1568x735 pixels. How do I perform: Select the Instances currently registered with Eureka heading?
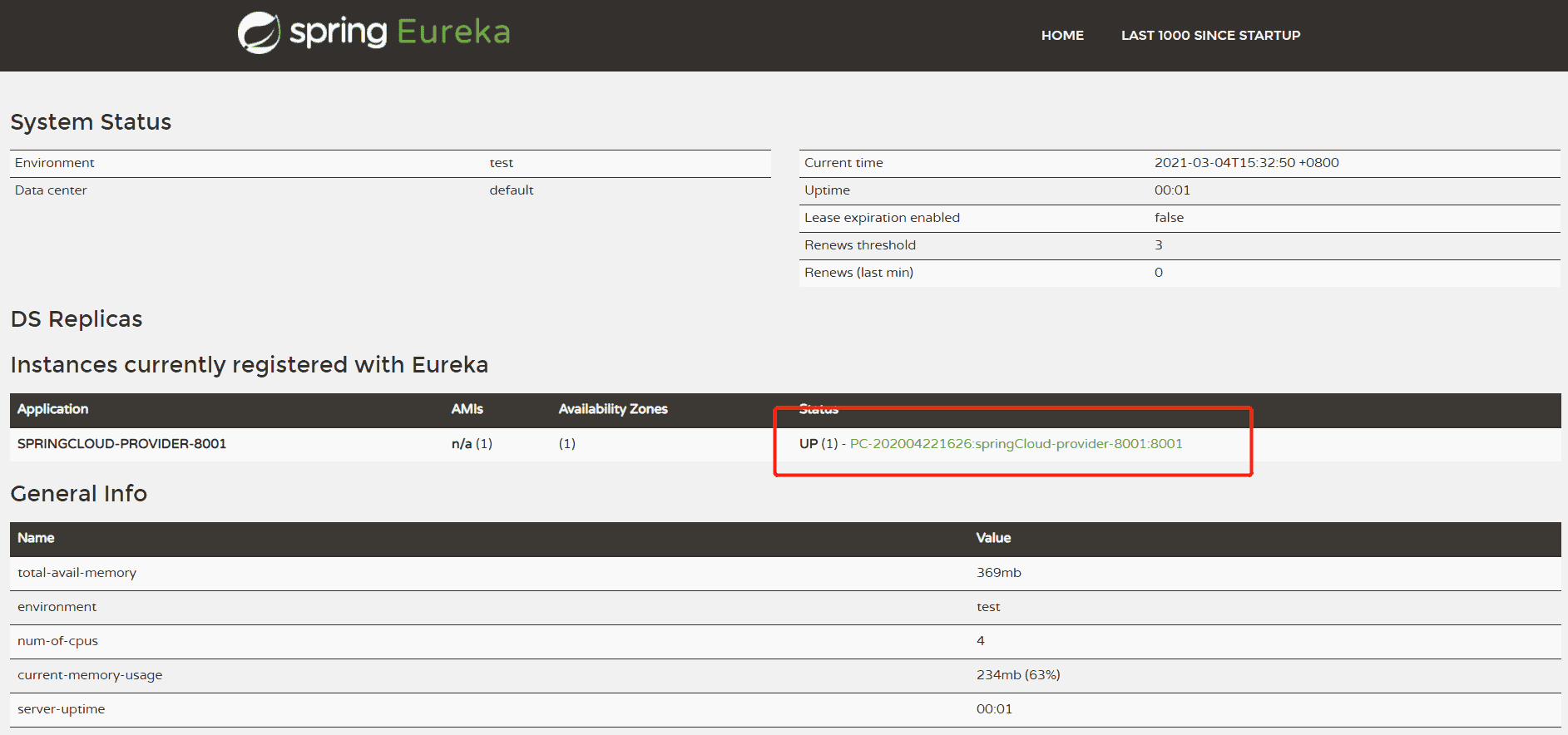click(x=250, y=364)
